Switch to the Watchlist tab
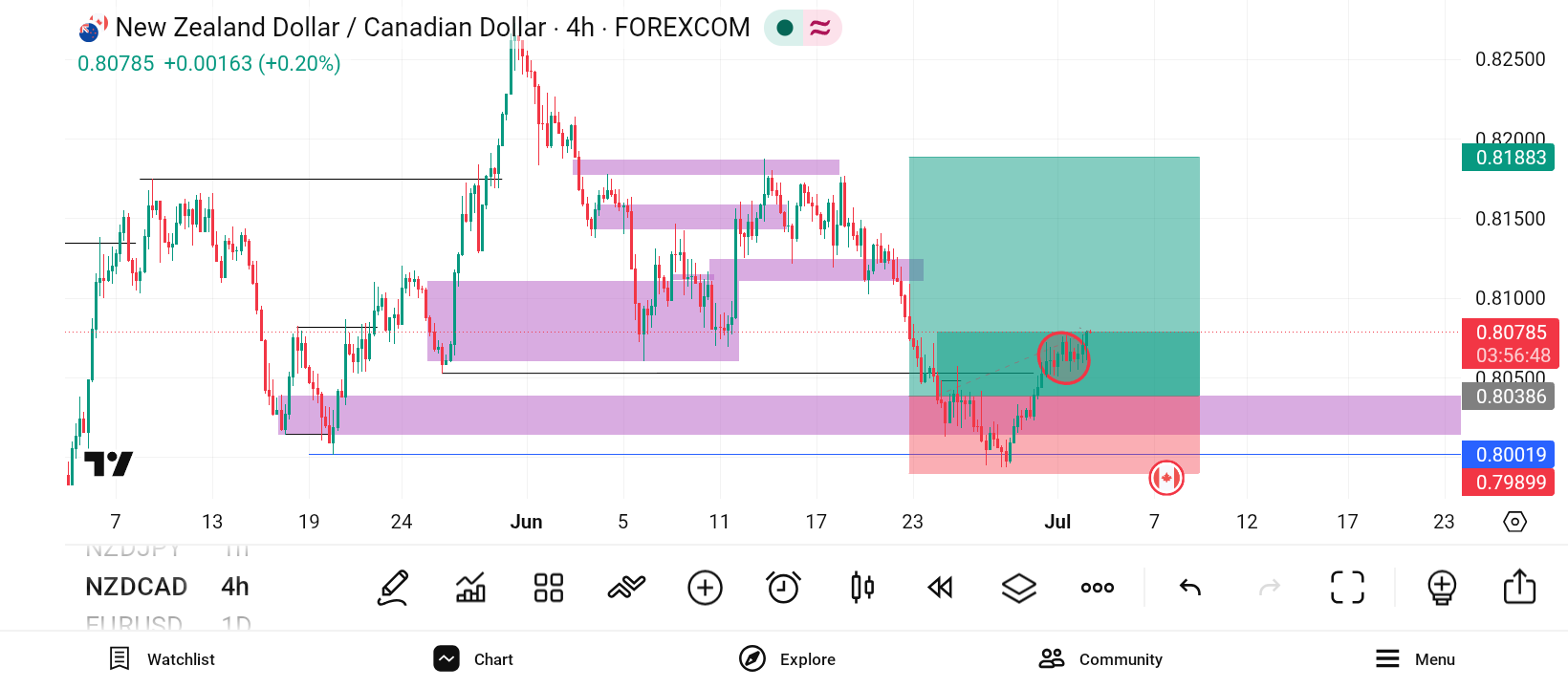The image size is (1568, 688). pos(162,659)
